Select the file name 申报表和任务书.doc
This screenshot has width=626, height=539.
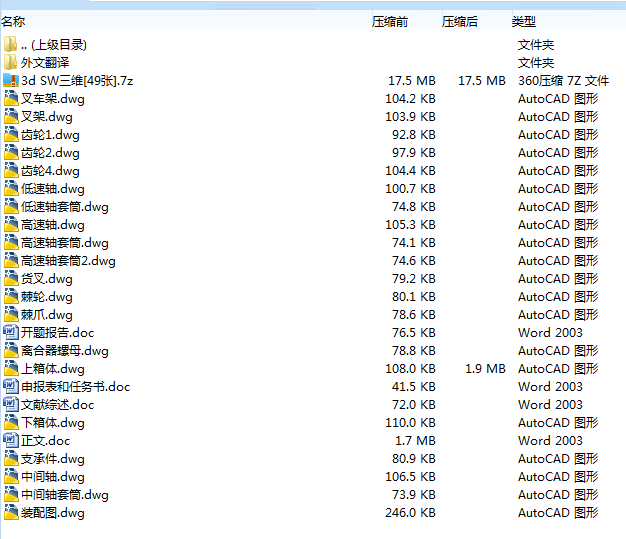(75, 386)
